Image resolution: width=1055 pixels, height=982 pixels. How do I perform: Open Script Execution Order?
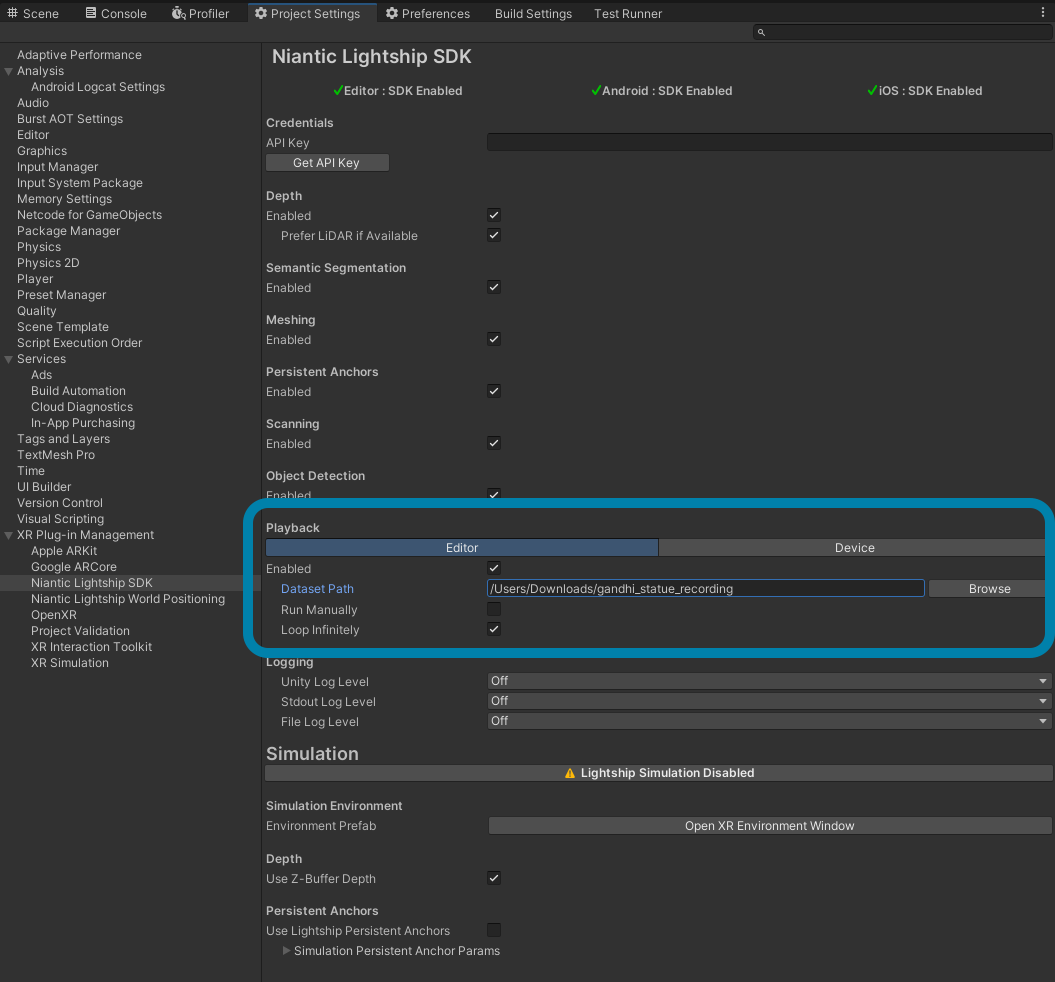coord(79,343)
